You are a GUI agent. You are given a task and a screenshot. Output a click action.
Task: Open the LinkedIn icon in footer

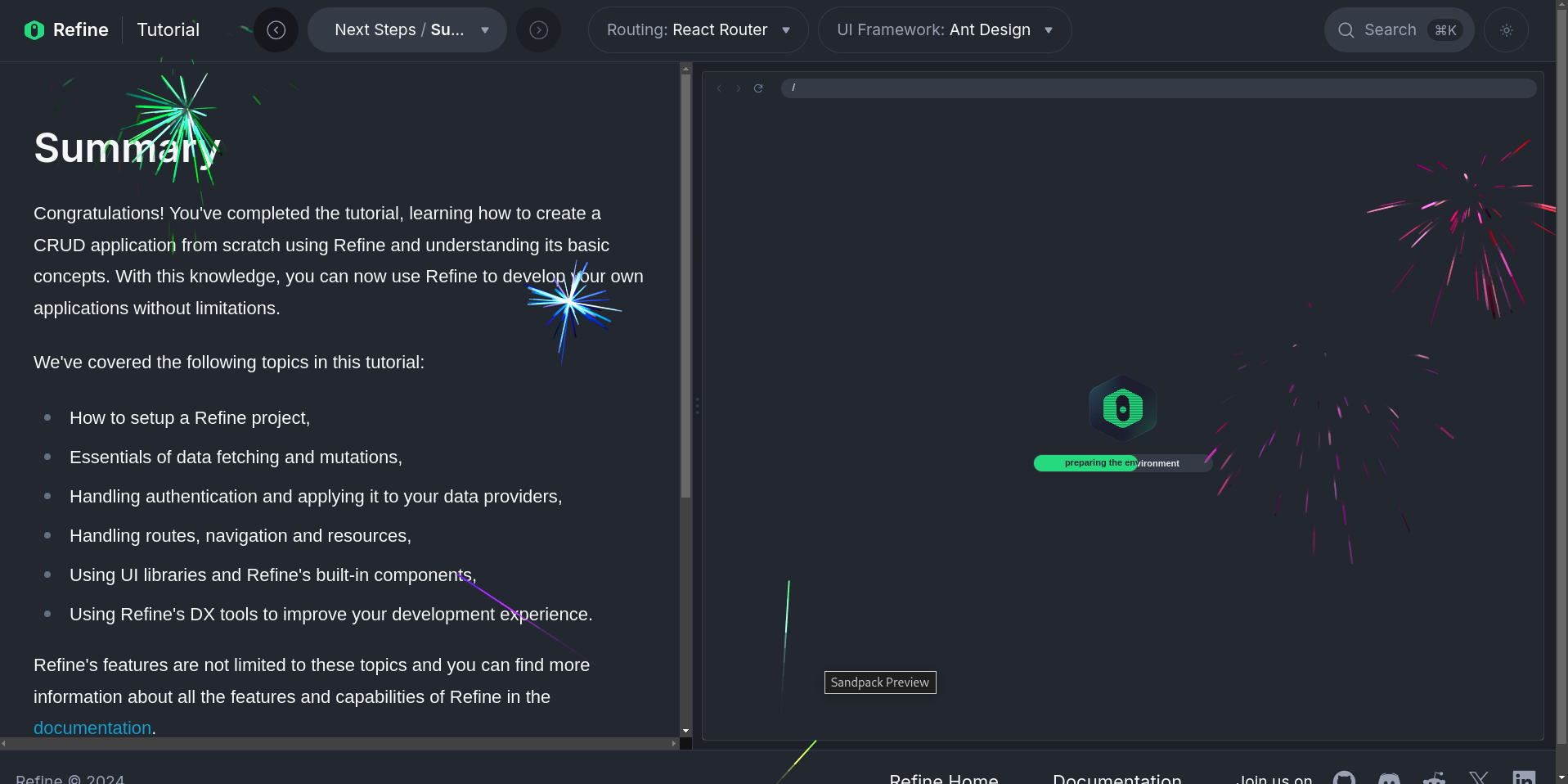(1524, 778)
